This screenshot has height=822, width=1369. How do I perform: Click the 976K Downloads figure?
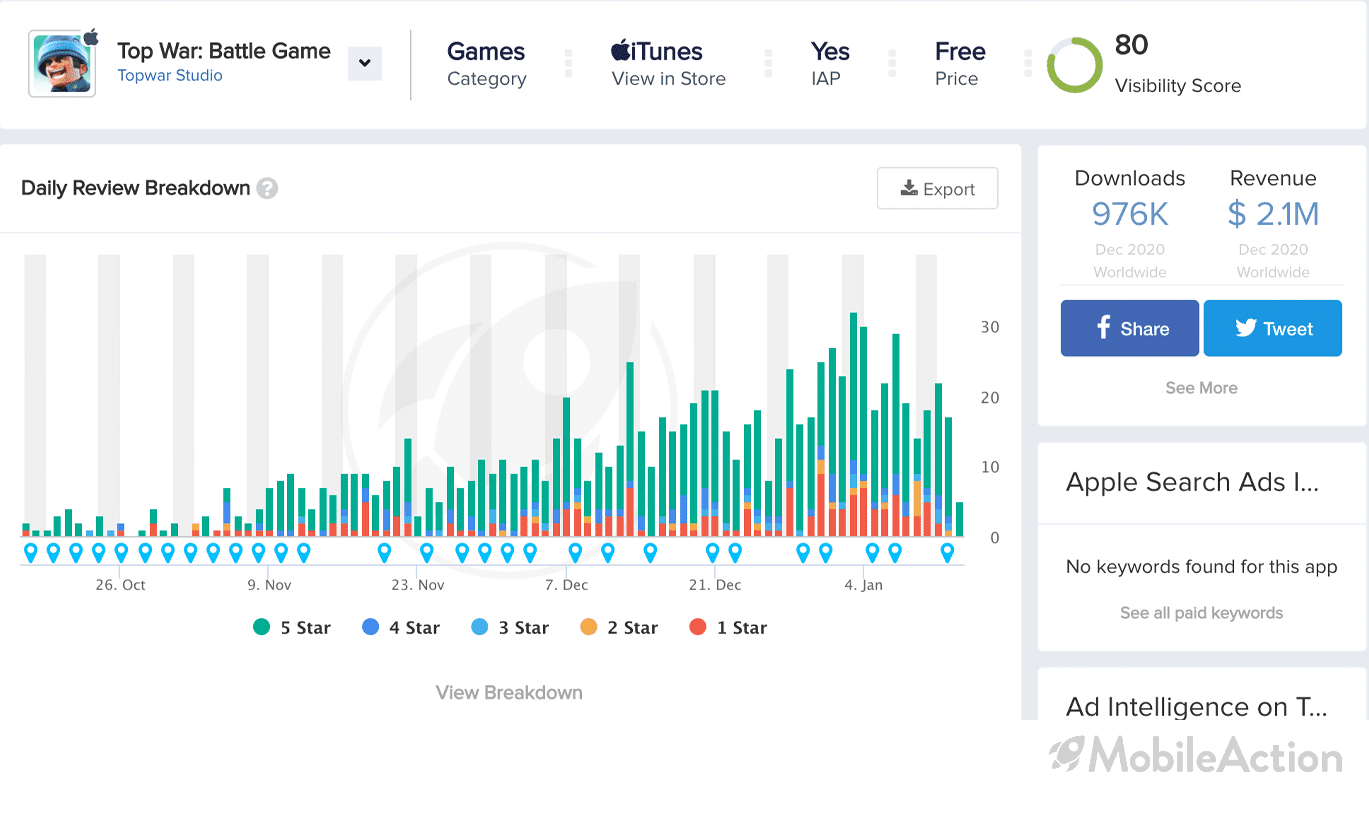tap(1130, 214)
